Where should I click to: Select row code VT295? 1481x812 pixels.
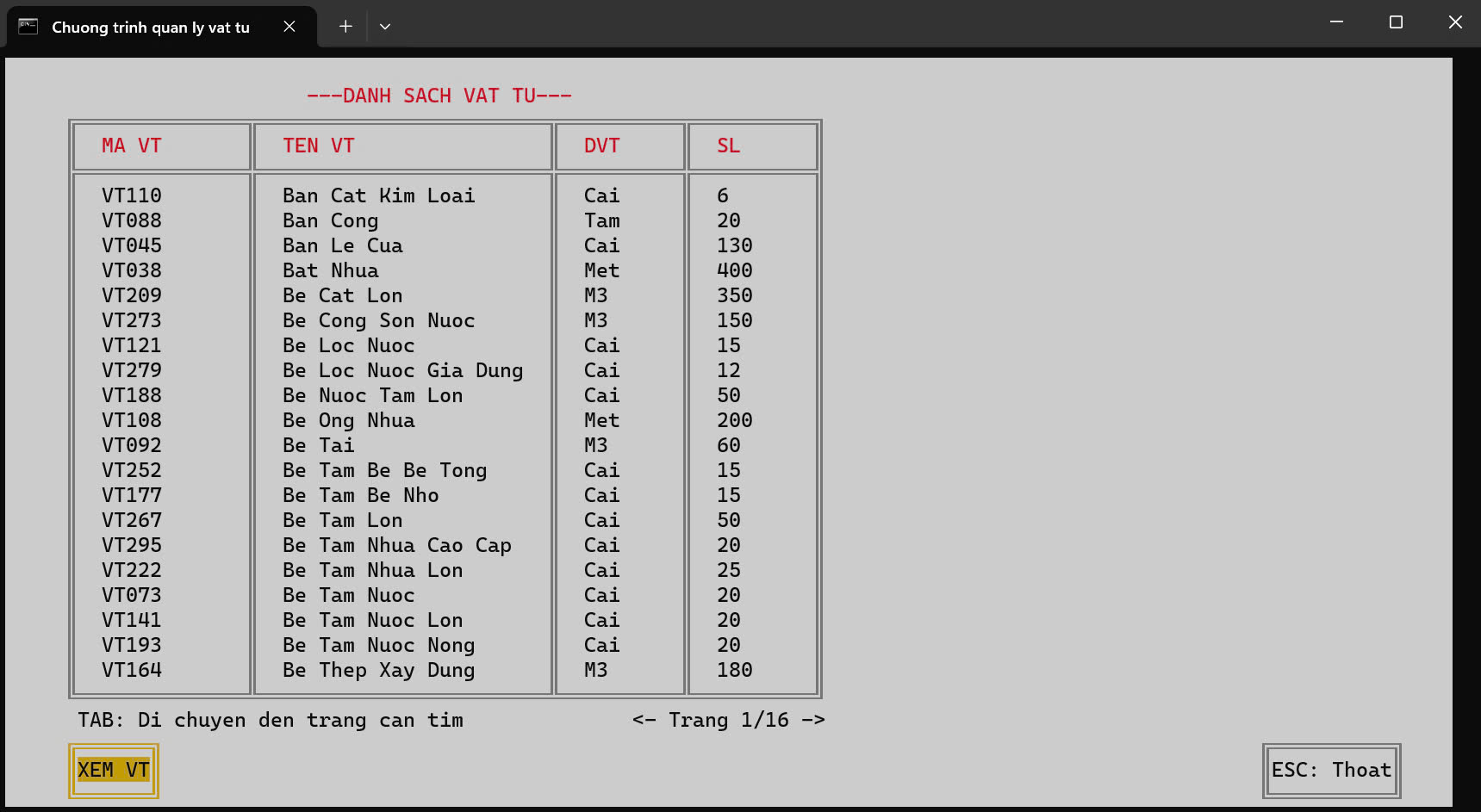(x=132, y=546)
